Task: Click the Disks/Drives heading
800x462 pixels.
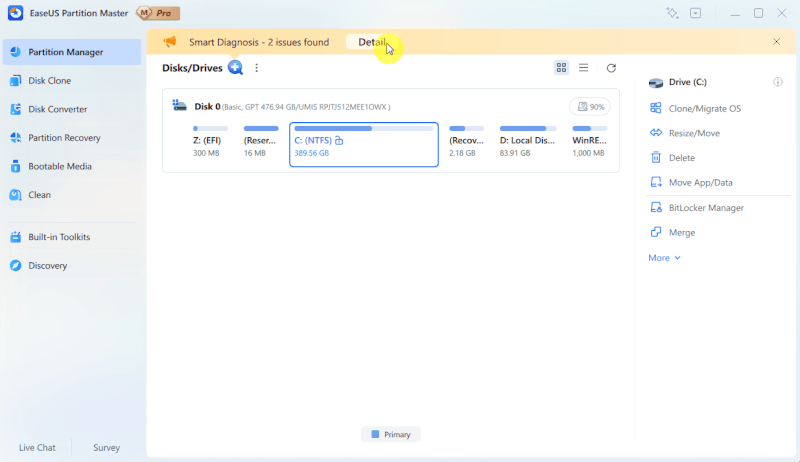Action: [x=192, y=68]
